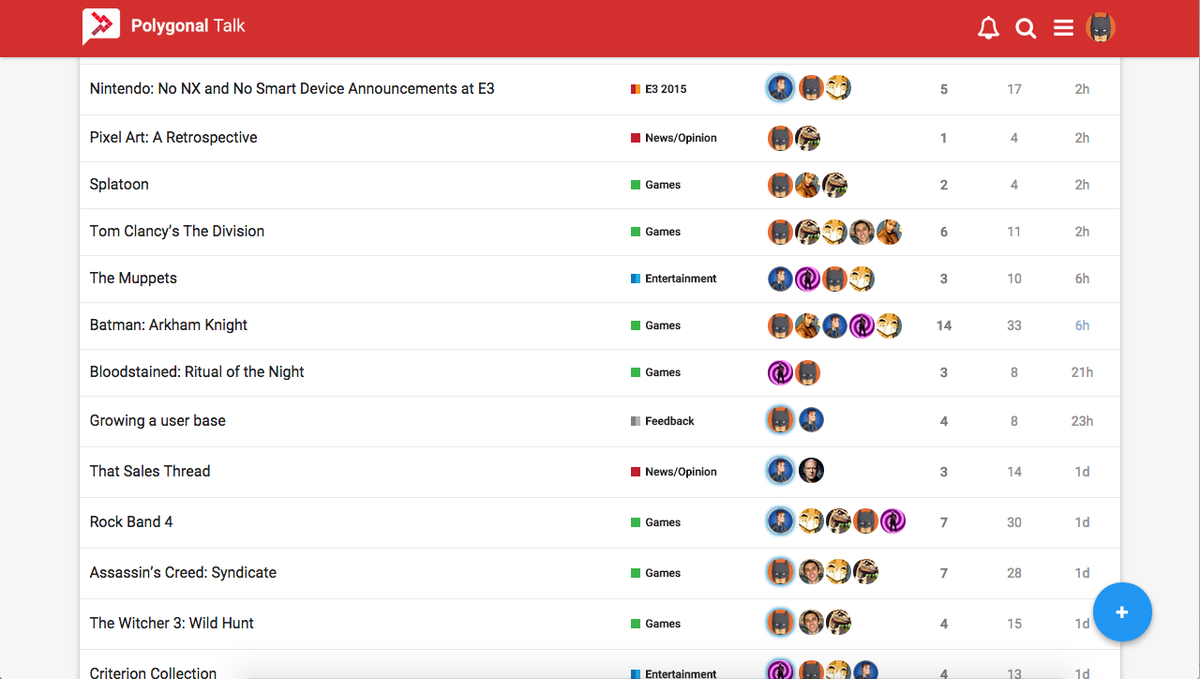This screenshot has width=1200, height=679.
Task: Click last avatar on The Division row
Action: click(x=889, y=232)
